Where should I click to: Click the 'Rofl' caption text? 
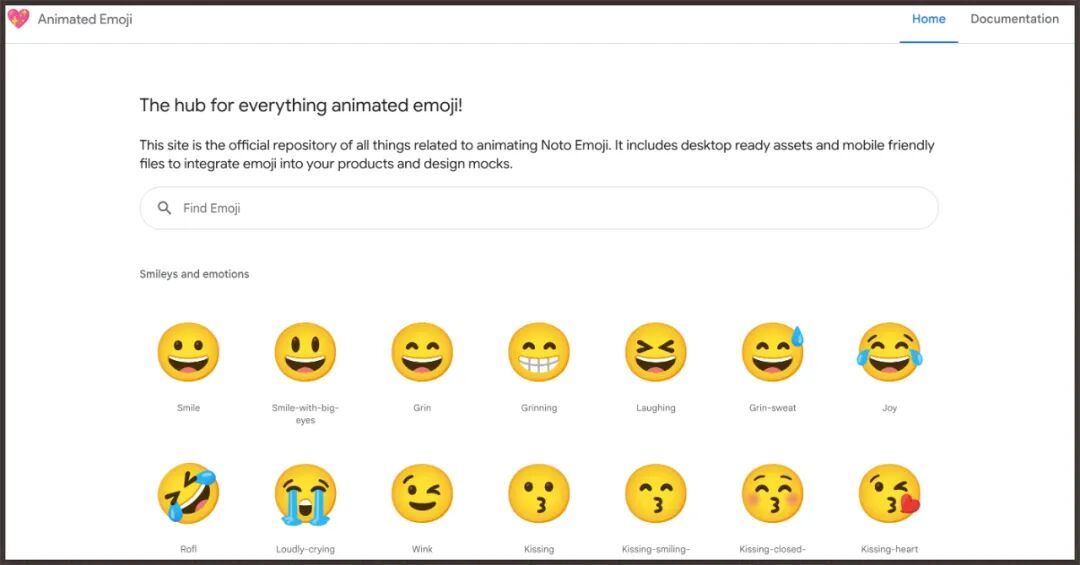pyautogui.click(x=188, y=549)
